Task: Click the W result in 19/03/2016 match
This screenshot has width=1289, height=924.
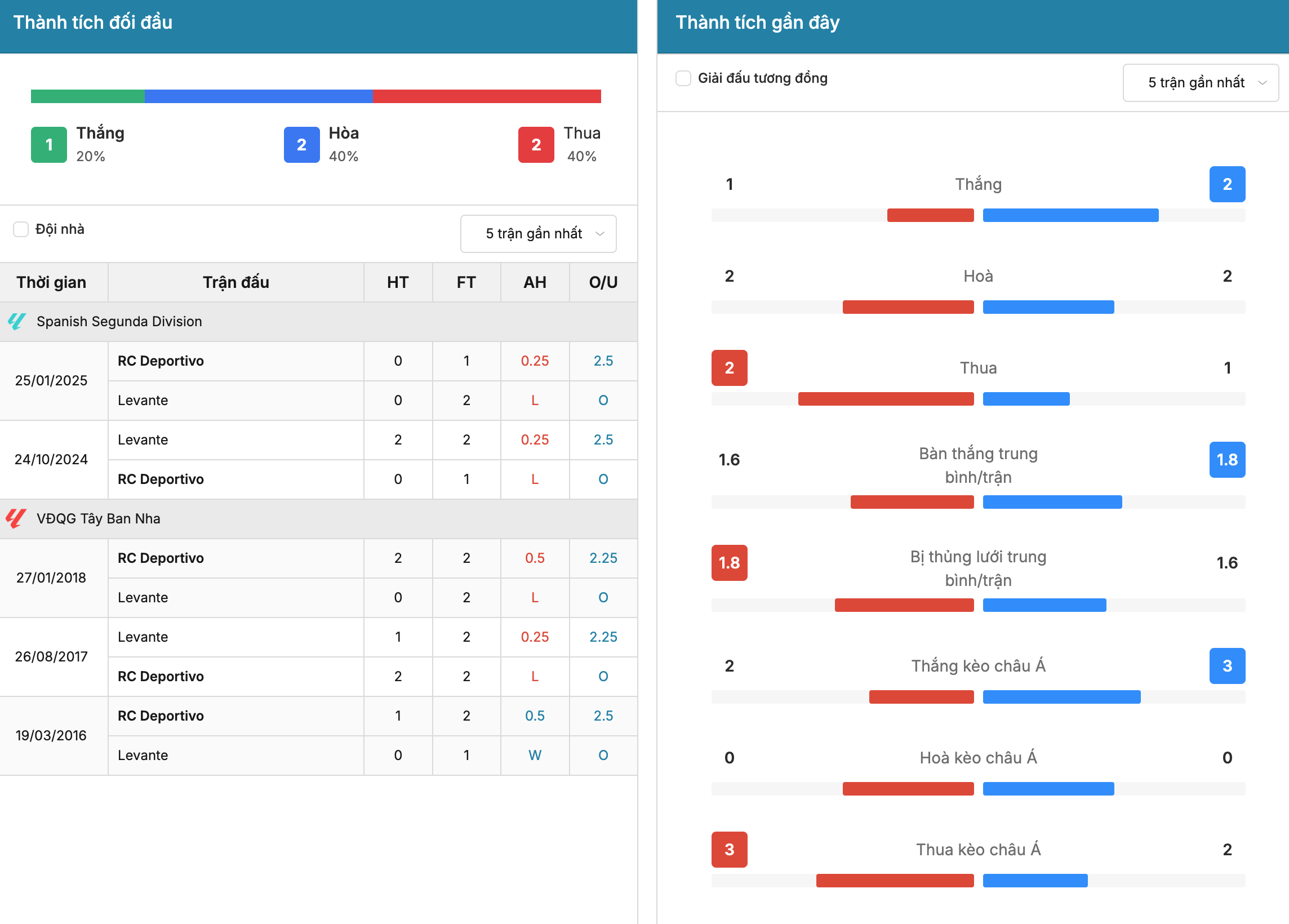Action: point(535,755)
